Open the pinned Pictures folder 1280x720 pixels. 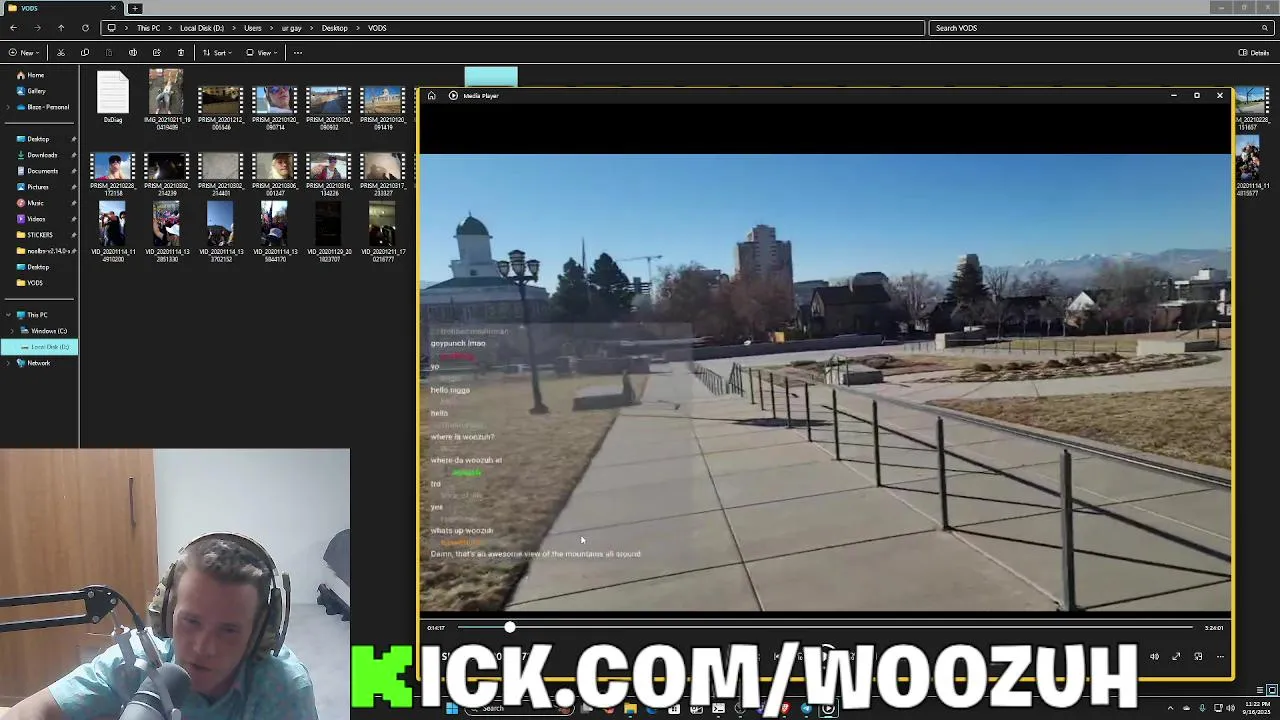(38, 187)
